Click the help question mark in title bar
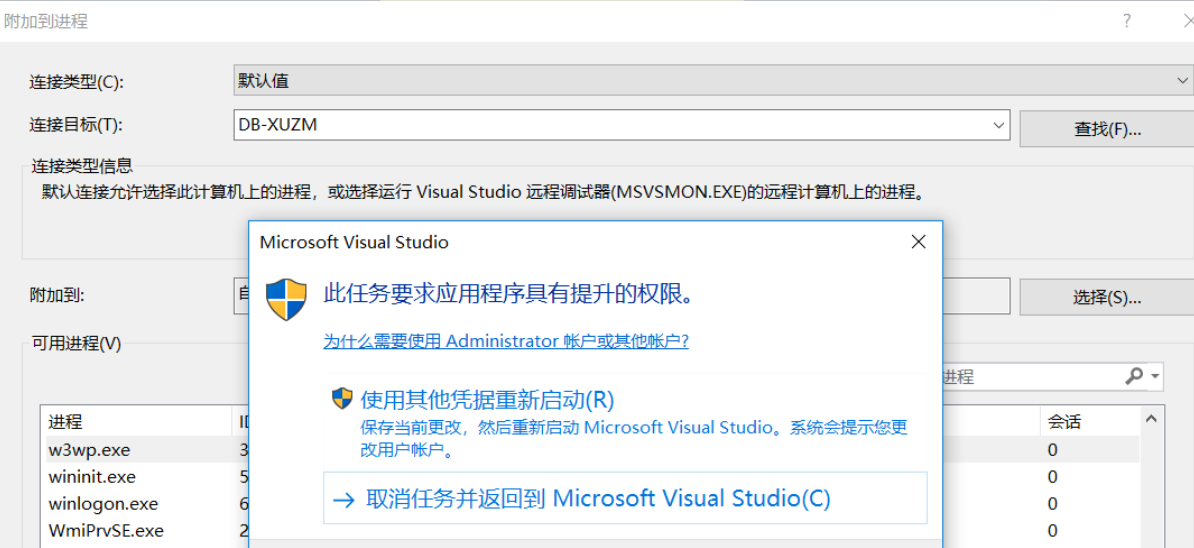Image resolution: width=1194 pixels, height=548 pixels. coord(1127,21)
